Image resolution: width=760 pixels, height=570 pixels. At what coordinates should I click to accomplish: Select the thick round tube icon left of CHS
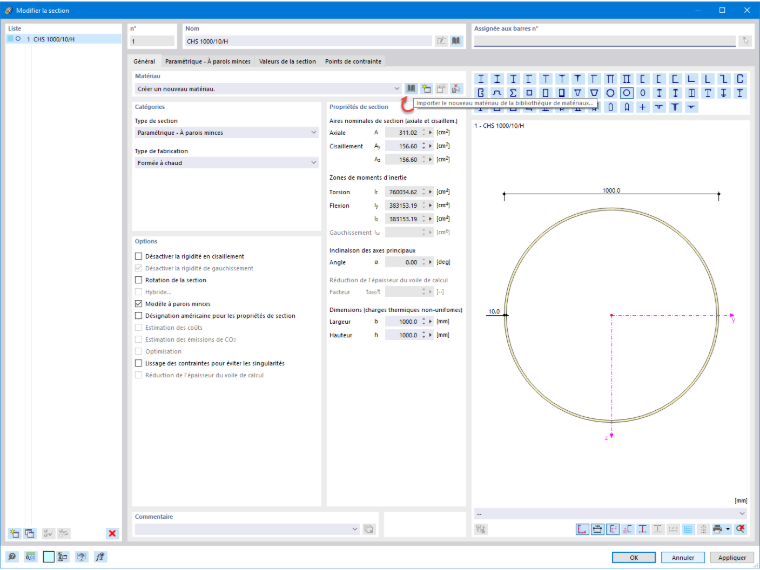tap(610, 93)
